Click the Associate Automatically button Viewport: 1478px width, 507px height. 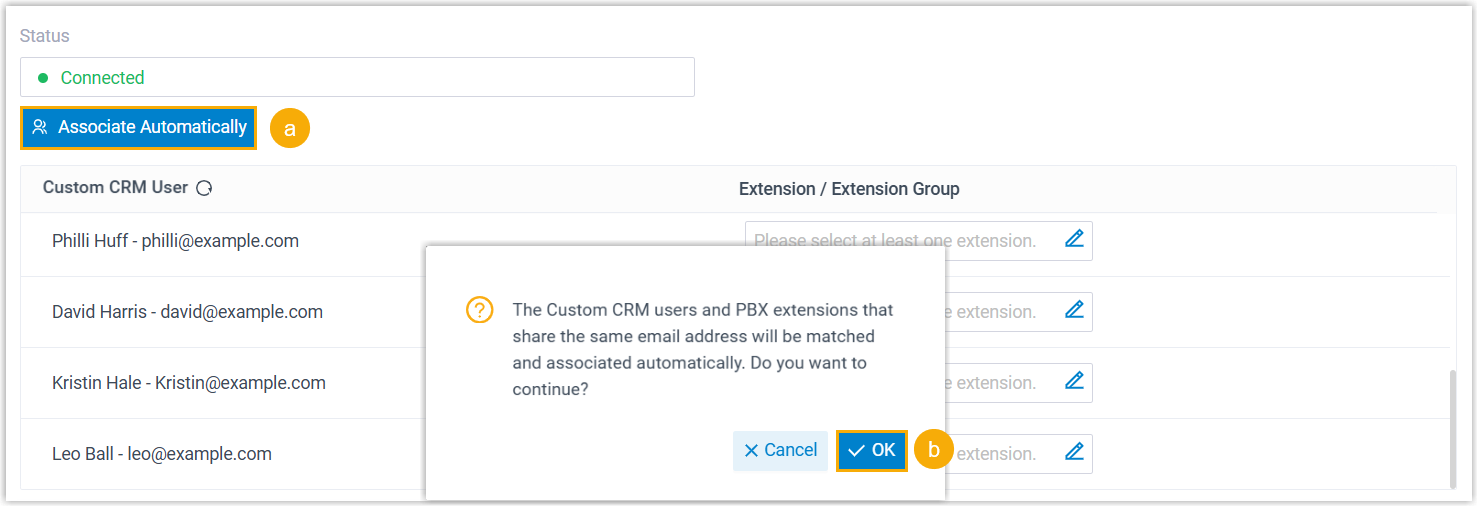tap(139, 128)
